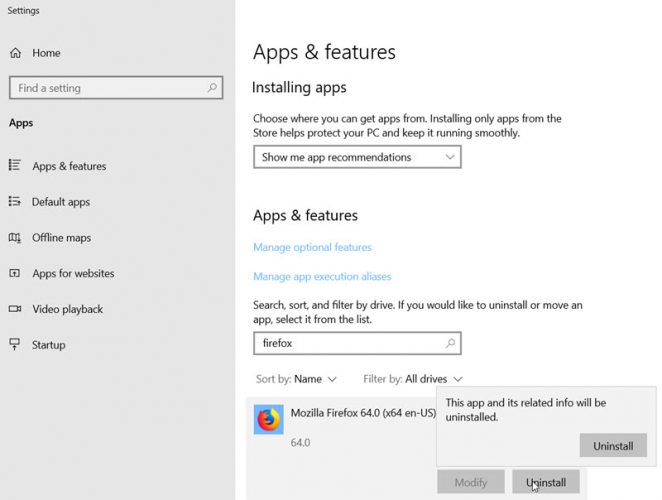
Task: Focus the Find a setting search box
Action: tap(116, 88)
